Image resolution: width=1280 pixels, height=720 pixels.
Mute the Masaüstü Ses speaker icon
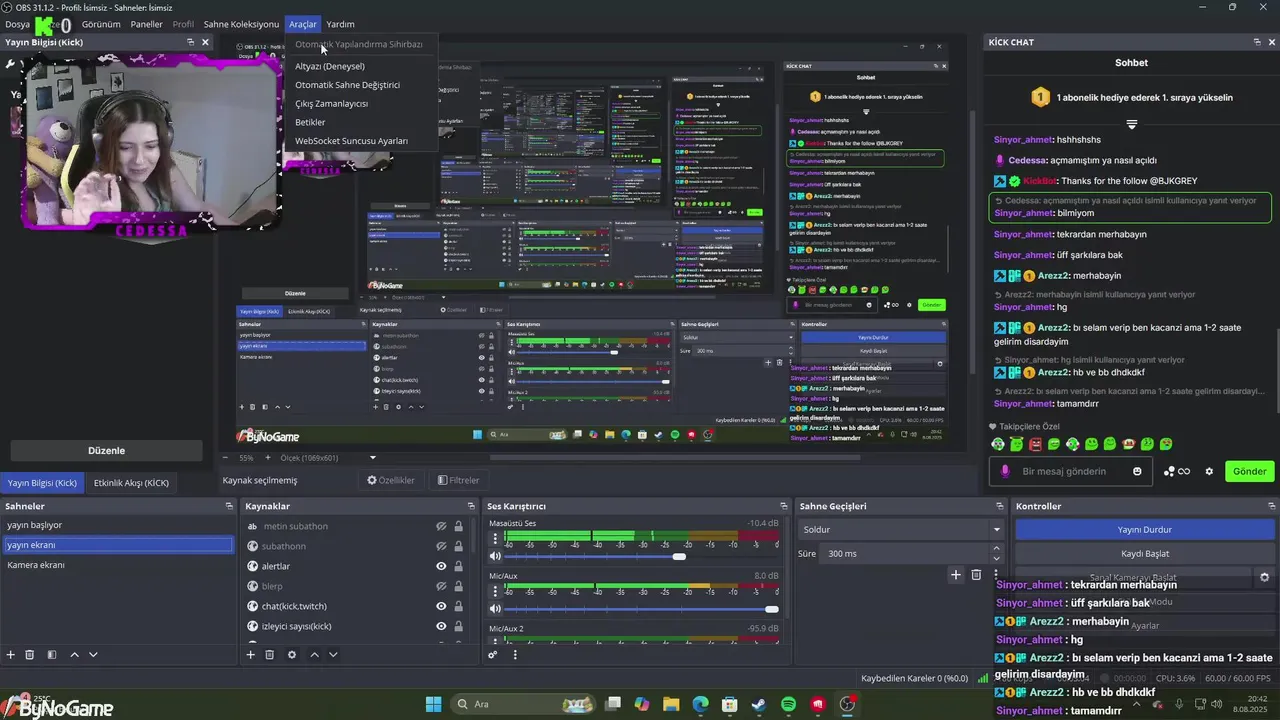[x=495, y=556]
